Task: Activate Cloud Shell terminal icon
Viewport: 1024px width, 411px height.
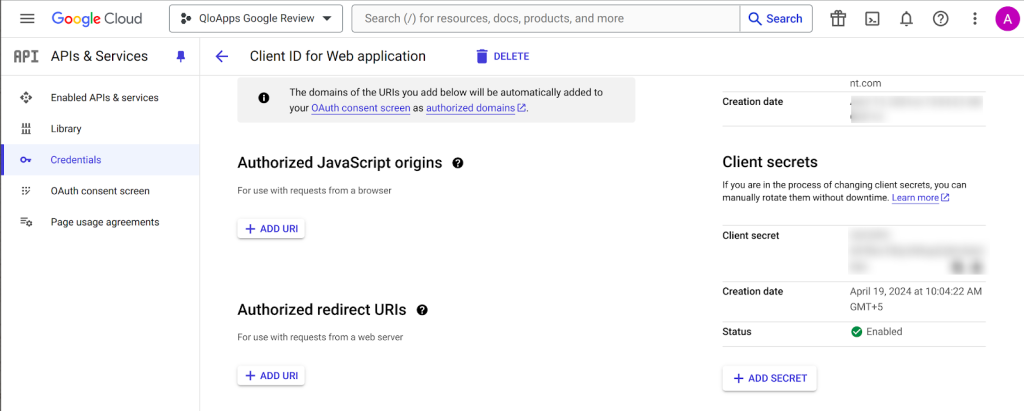Action: pyautogui.click(x=872, y=19)
